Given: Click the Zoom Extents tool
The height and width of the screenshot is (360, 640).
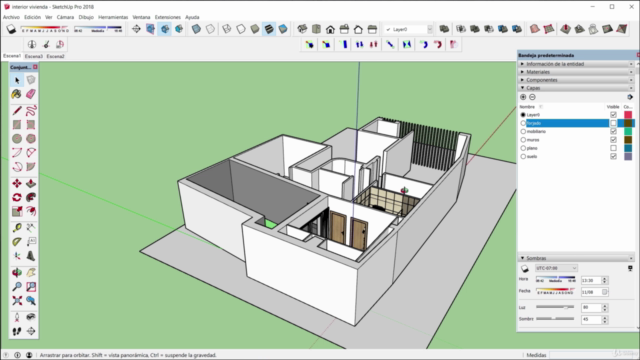Looking at the screenshot, I should pyautogui.click(x=17, y=301).
